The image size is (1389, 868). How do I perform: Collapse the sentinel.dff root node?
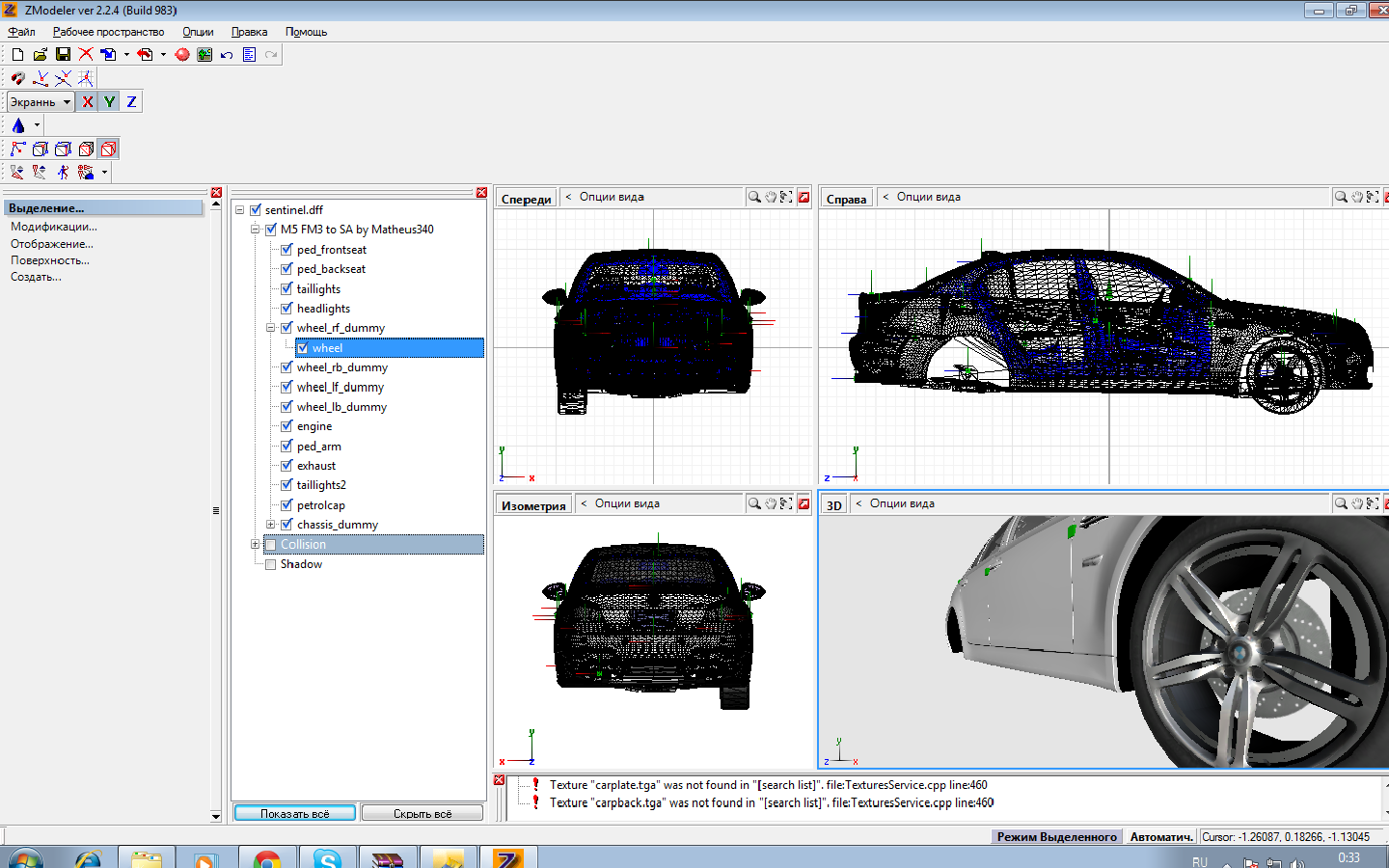240,210
